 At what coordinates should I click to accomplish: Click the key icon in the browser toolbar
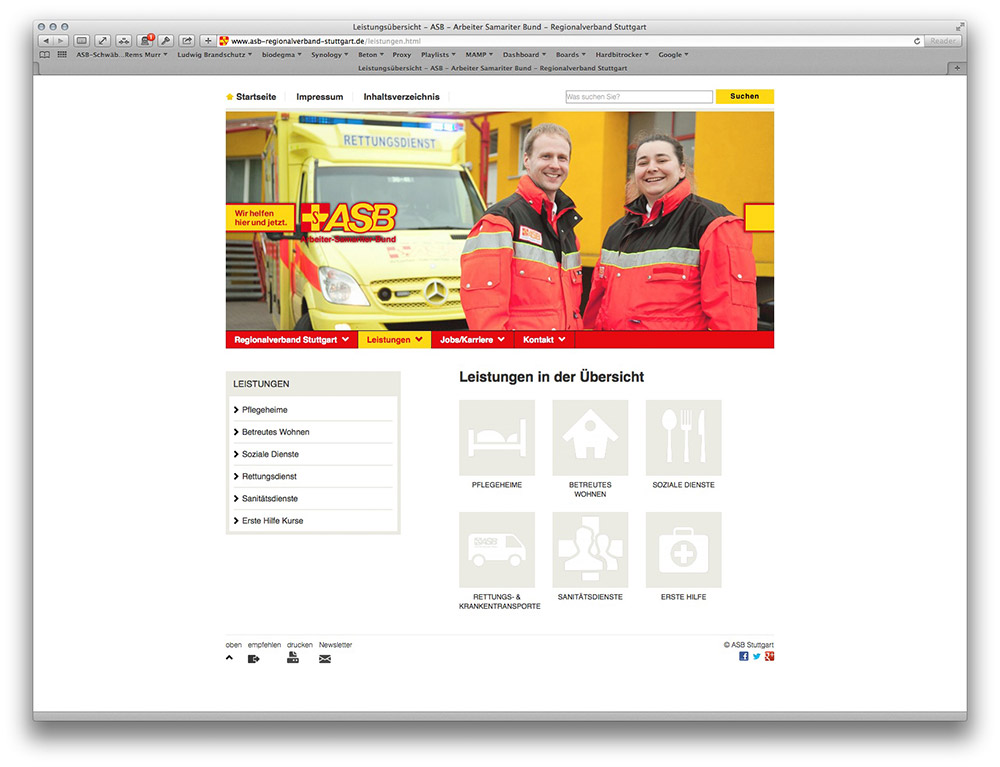pos(166,41)
